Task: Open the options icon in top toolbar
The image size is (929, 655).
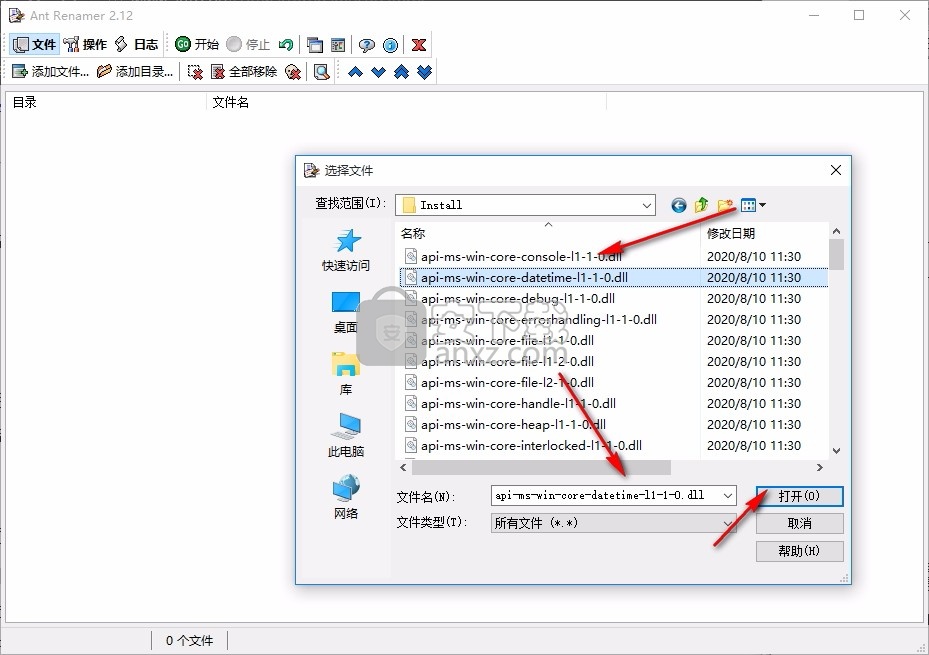Action: (x=338, y=44)
